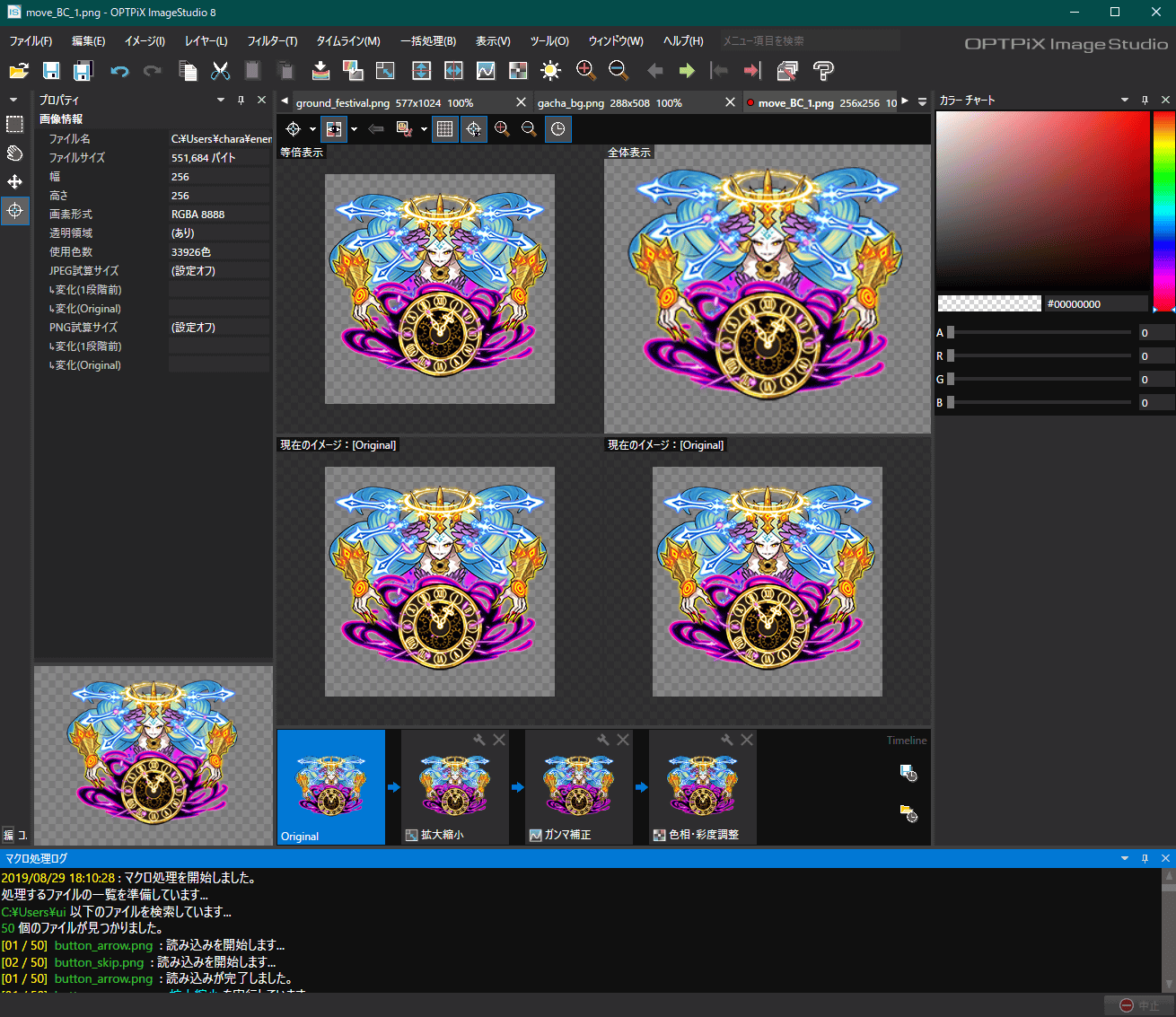This screenshot has width=1176, height=1017.
Task: Open gamma curve correction tool
Action: pyautogui.click(x=486, y=71)
